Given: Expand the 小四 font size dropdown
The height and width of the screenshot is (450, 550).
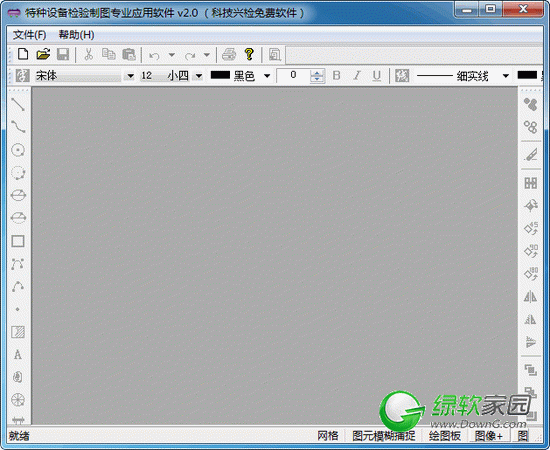Looking at the screenshot, I should [x=199, y=76].
